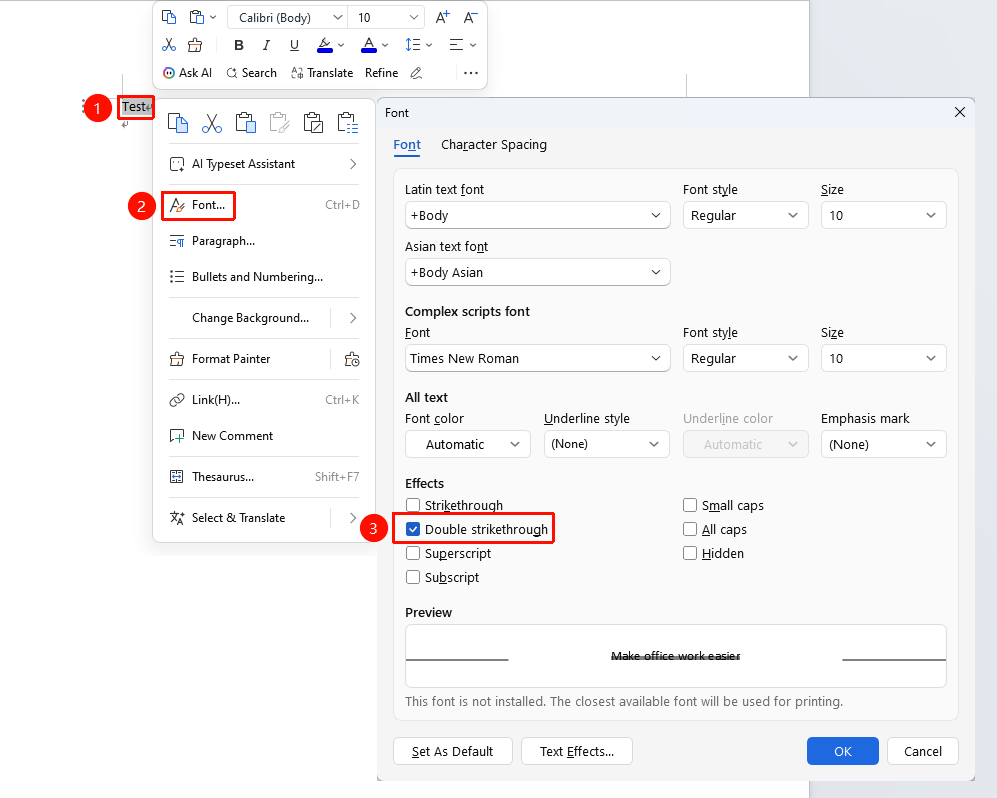Show more mini toolbar options (three dots)
Screen dimensions: 997x798
(471, 72)
